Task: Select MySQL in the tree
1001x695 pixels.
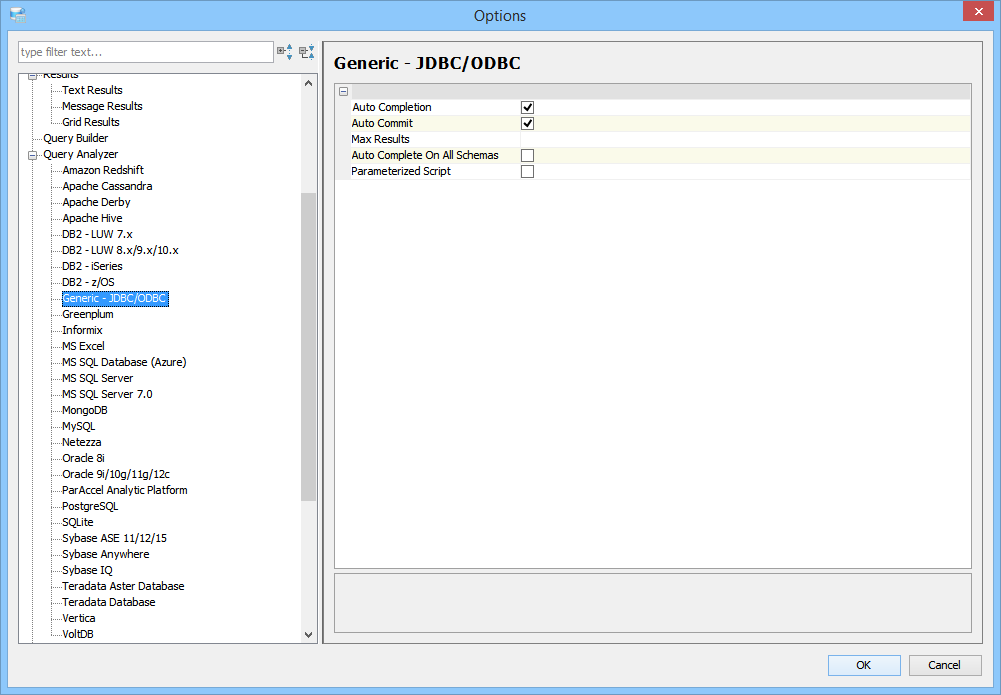Action: point(79,426)
